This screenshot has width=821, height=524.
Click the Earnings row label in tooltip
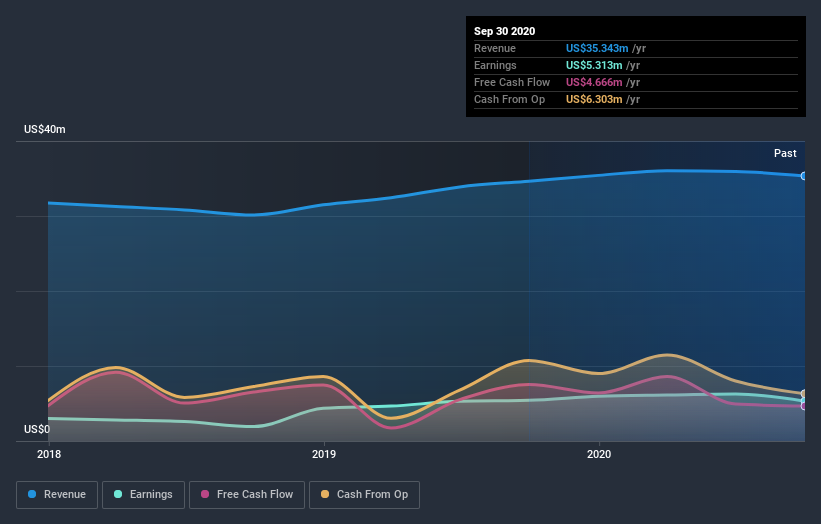495,65
